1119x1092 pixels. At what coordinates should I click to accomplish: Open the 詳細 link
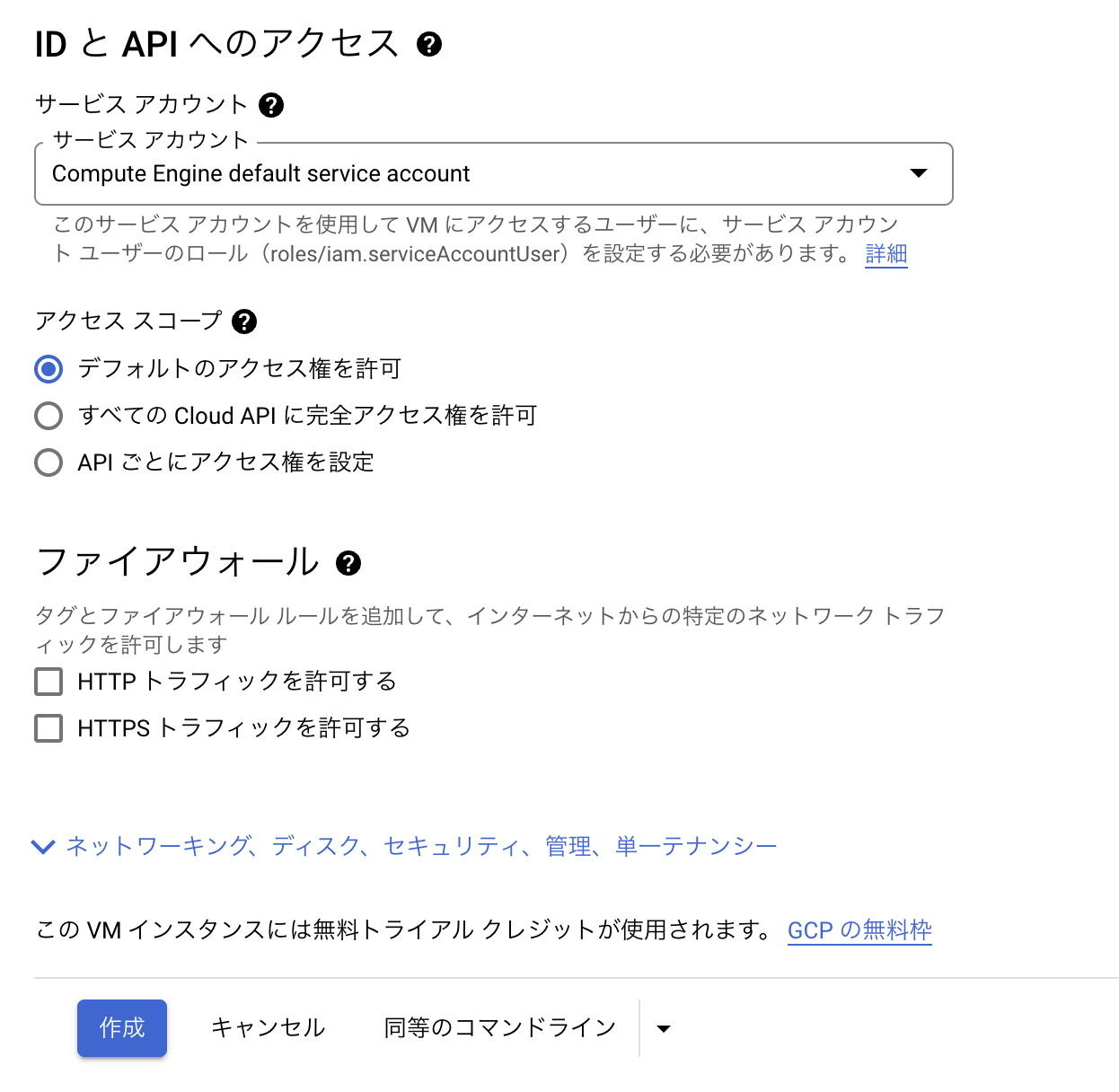pos(886,254)
